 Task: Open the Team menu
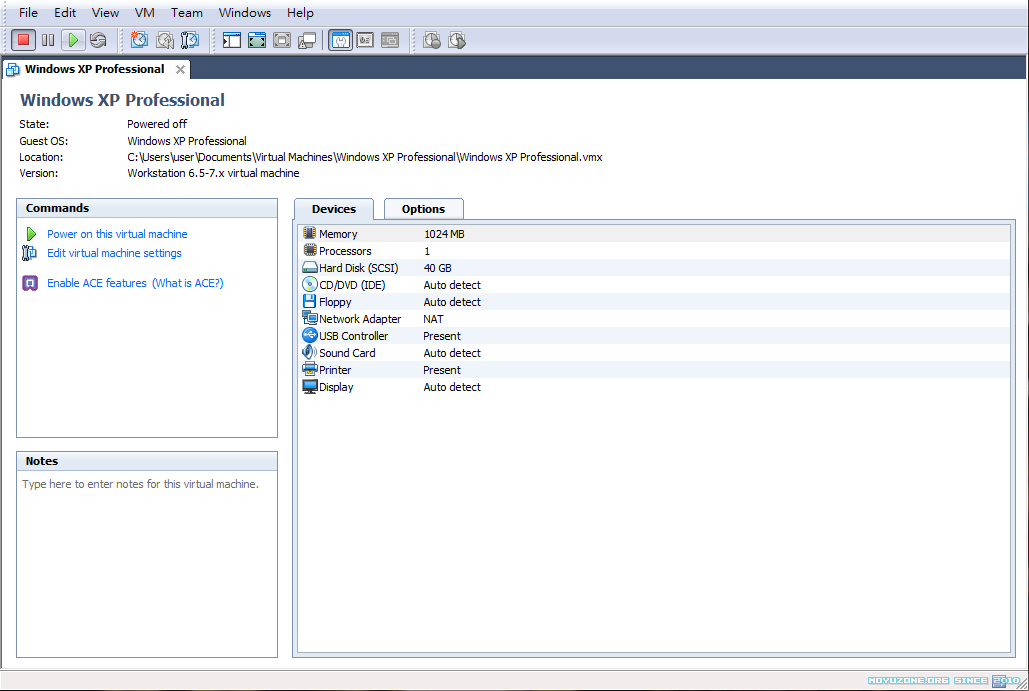186,13
